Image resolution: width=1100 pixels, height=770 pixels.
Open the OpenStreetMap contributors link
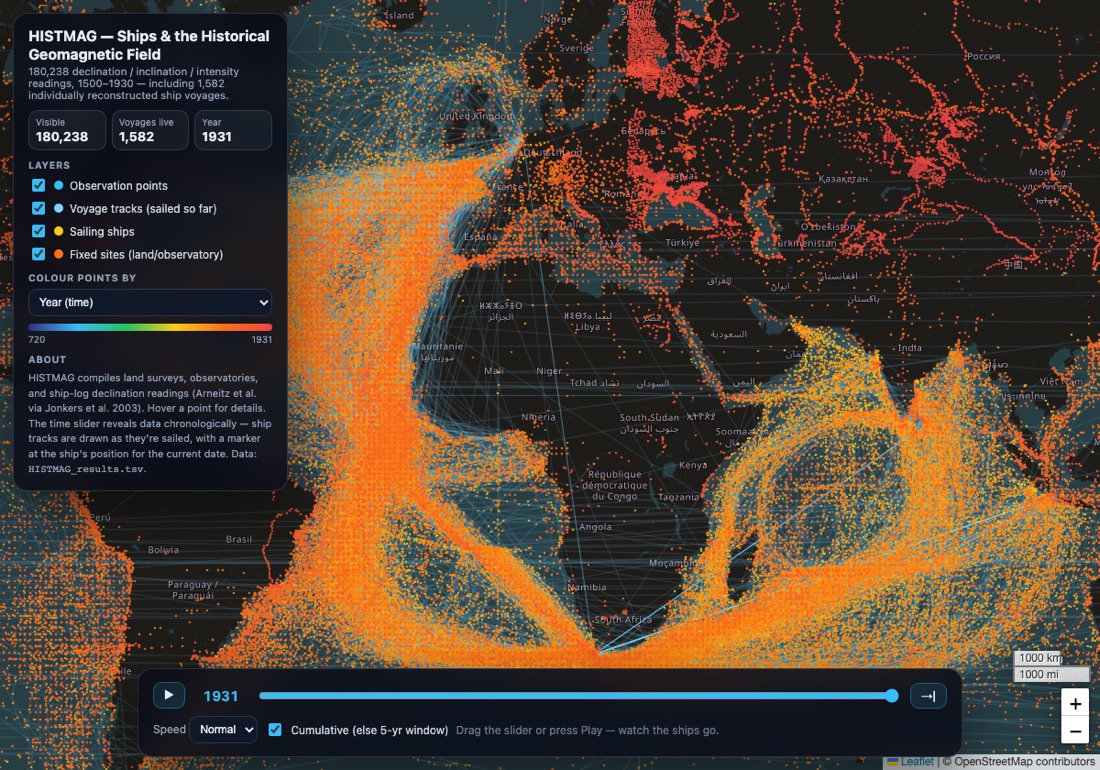point(1024,762)
